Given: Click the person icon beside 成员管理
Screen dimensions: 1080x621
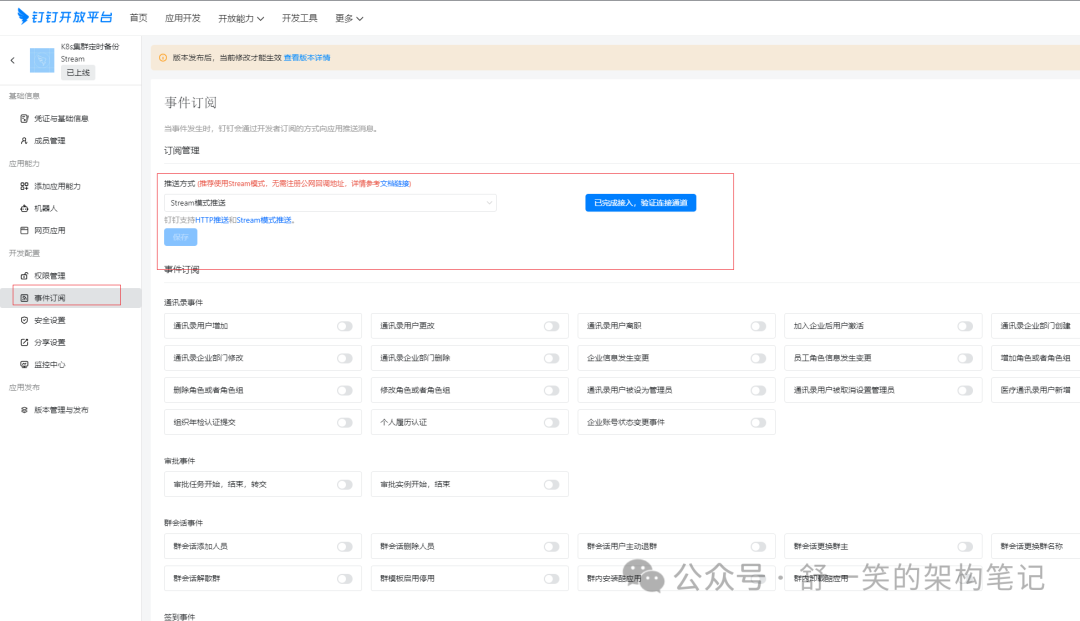Looking at the screenshot, I should pyautogui.click(x=24, y=140).
